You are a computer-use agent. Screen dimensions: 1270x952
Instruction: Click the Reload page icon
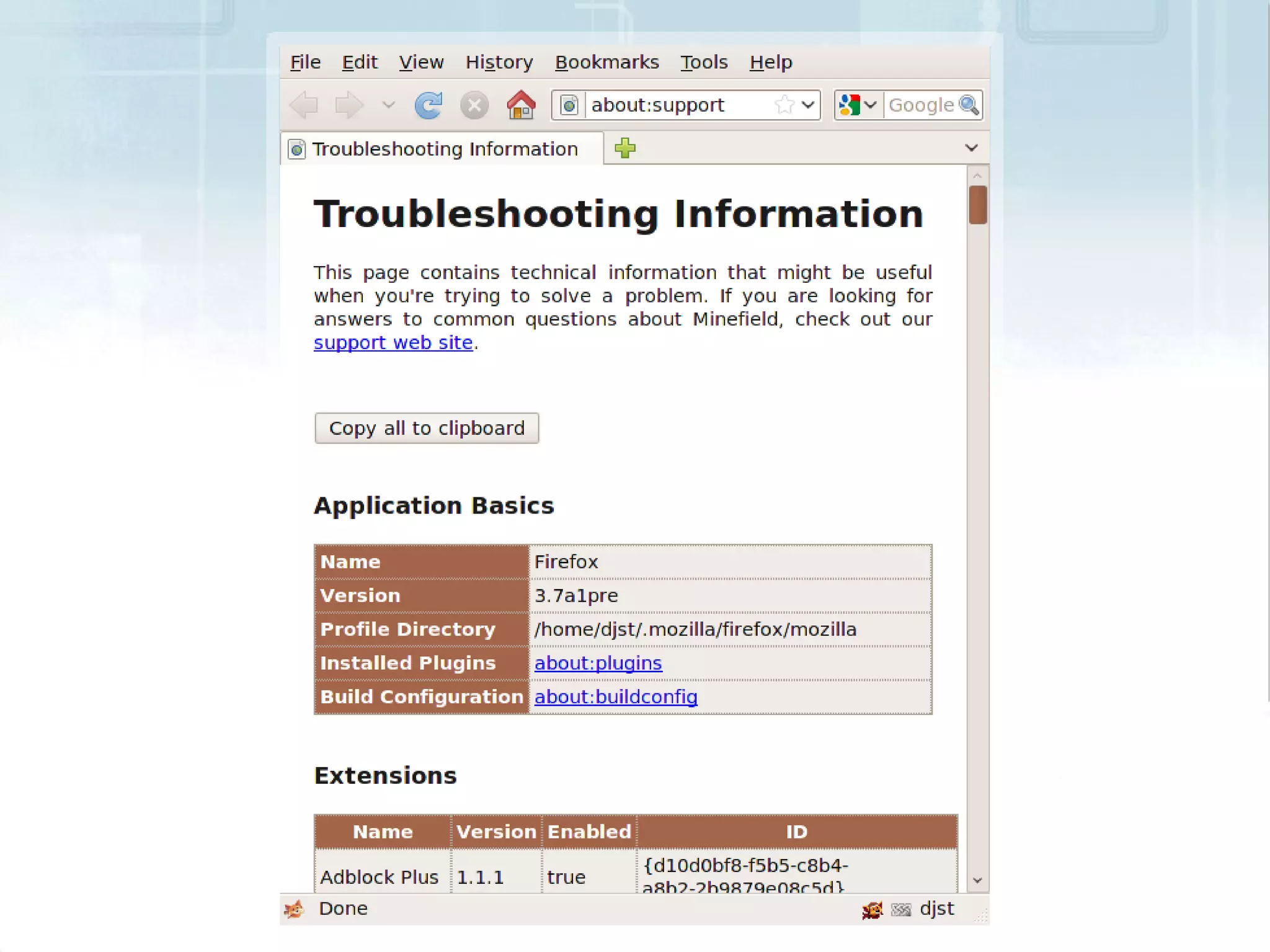[428, 105]
